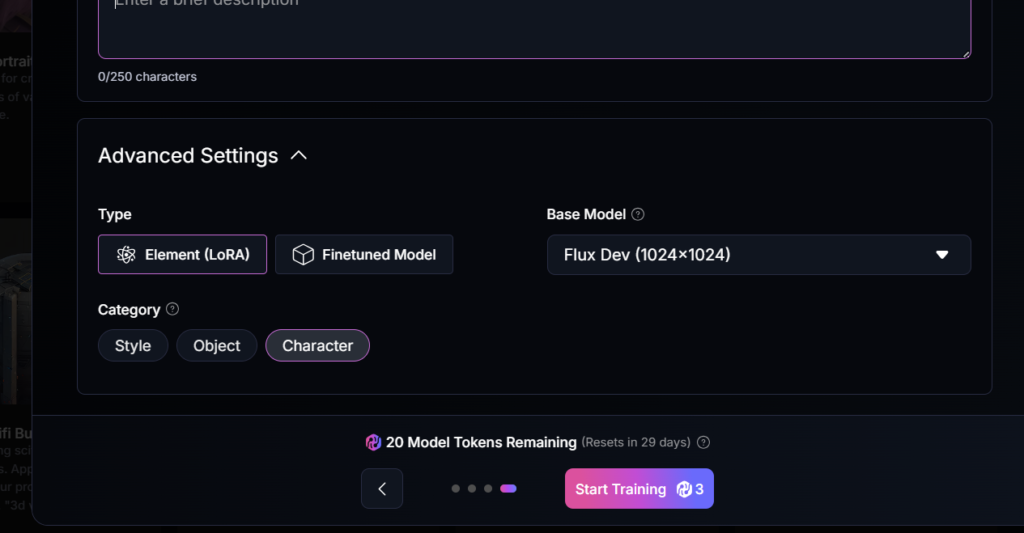Open the Flux Dev base model dropdown

[758, 255]
